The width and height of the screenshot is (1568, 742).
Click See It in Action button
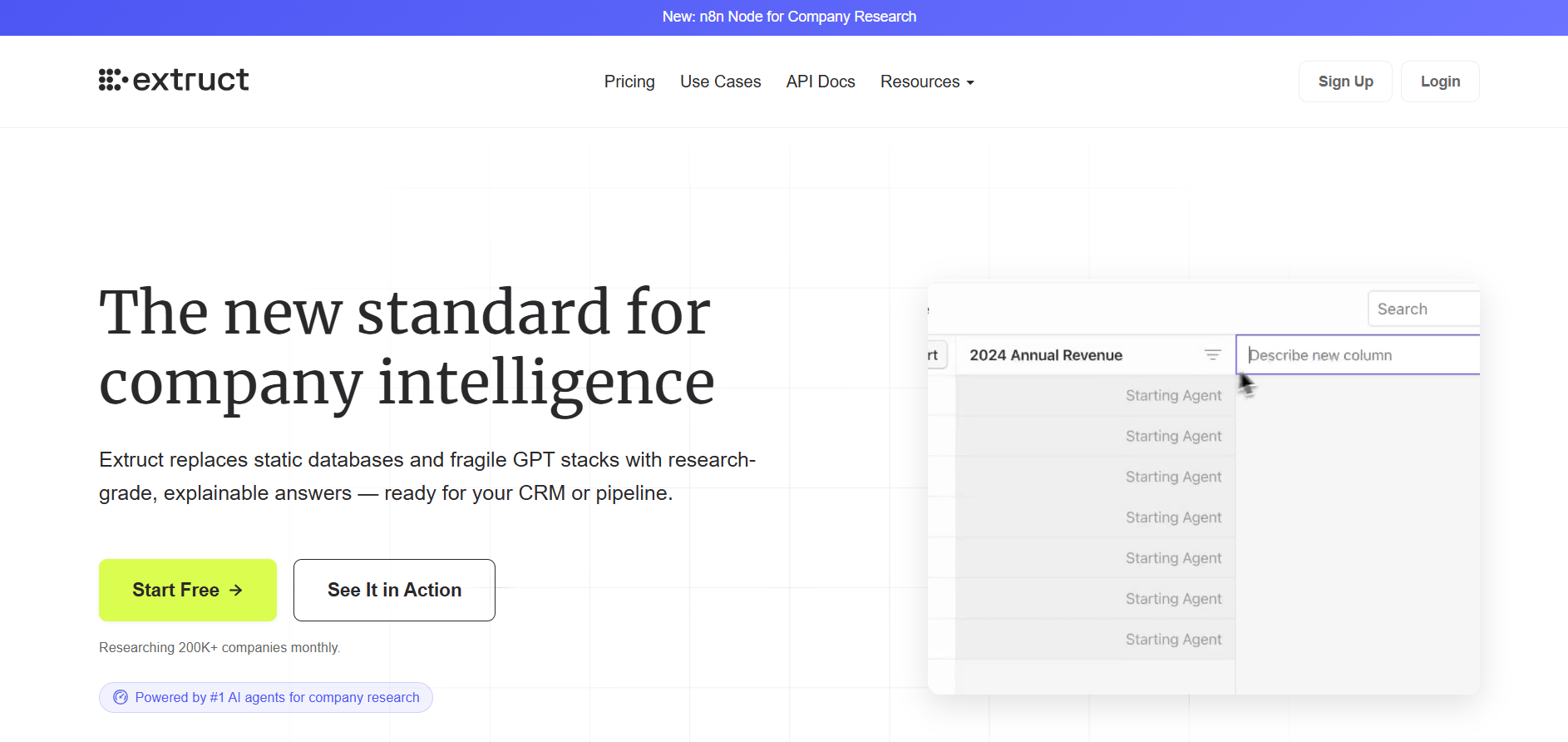[394, 590]
